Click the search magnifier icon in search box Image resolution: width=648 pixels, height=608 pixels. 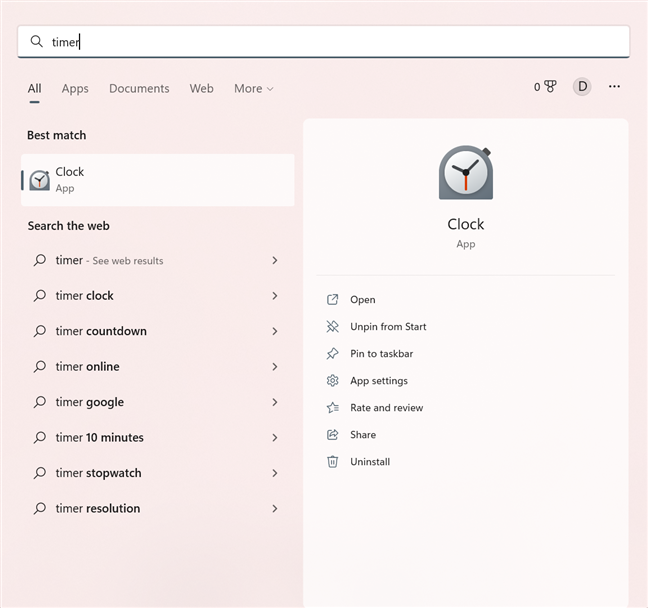point(37,41)
